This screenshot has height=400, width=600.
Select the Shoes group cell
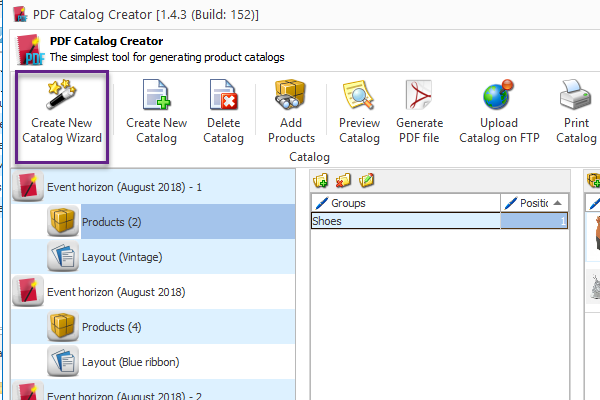point(406,221)
